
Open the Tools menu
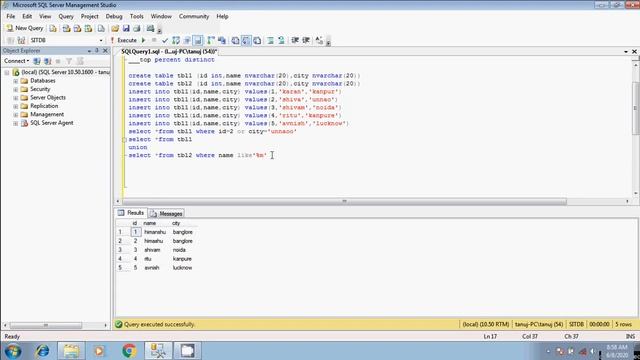(x=137, y=16)
